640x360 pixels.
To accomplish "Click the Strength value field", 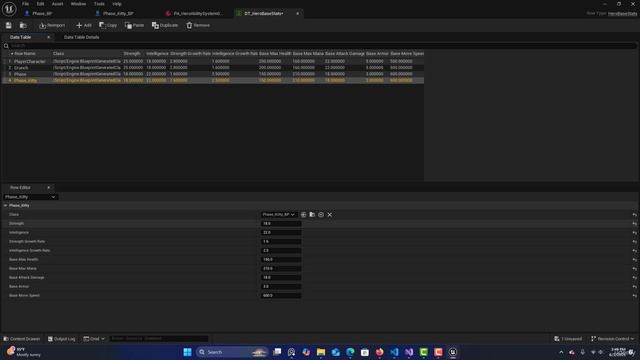I will point(281,224).
